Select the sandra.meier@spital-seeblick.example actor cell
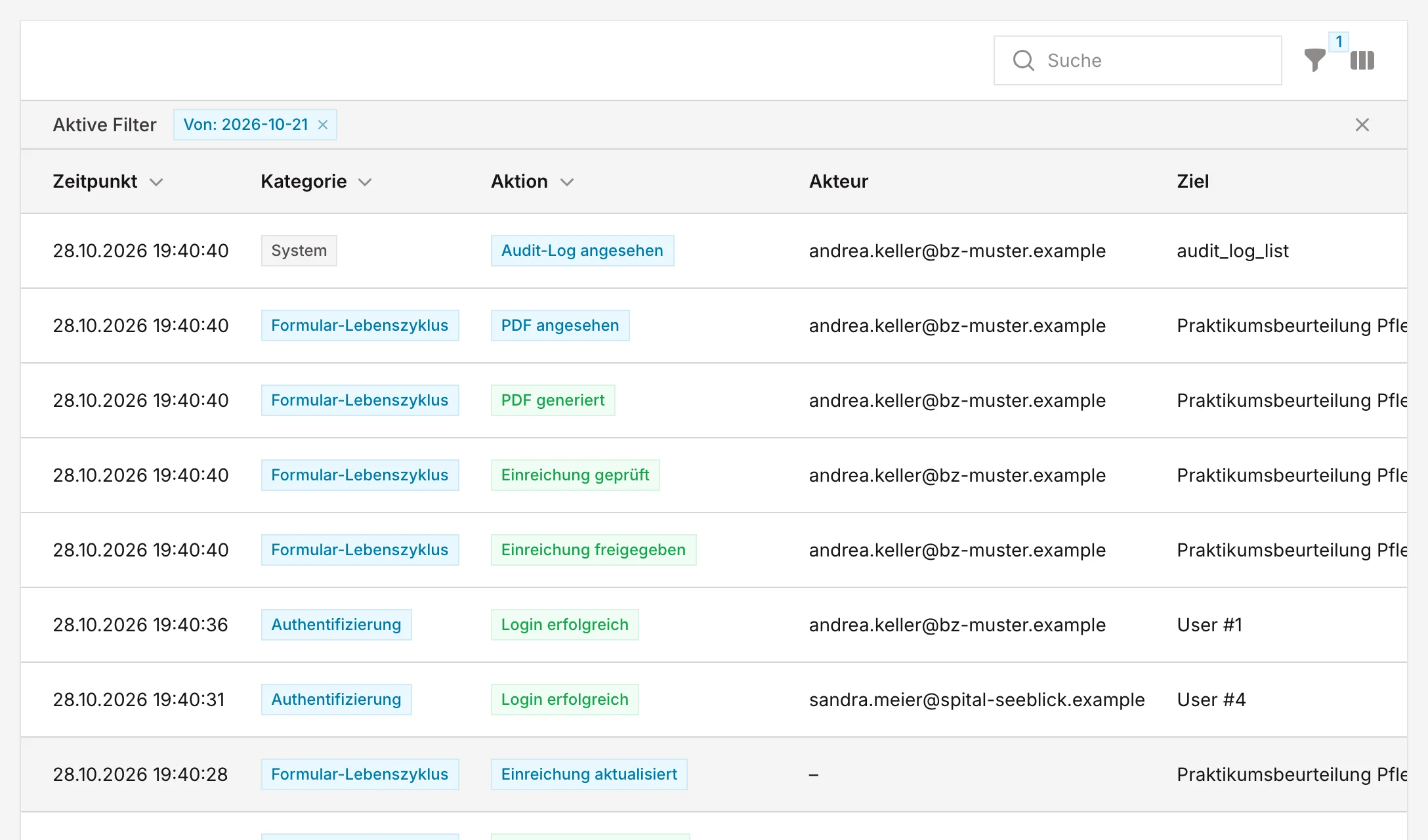The height and width of the screenshot is (840, 1428). (x=977, y=700)
